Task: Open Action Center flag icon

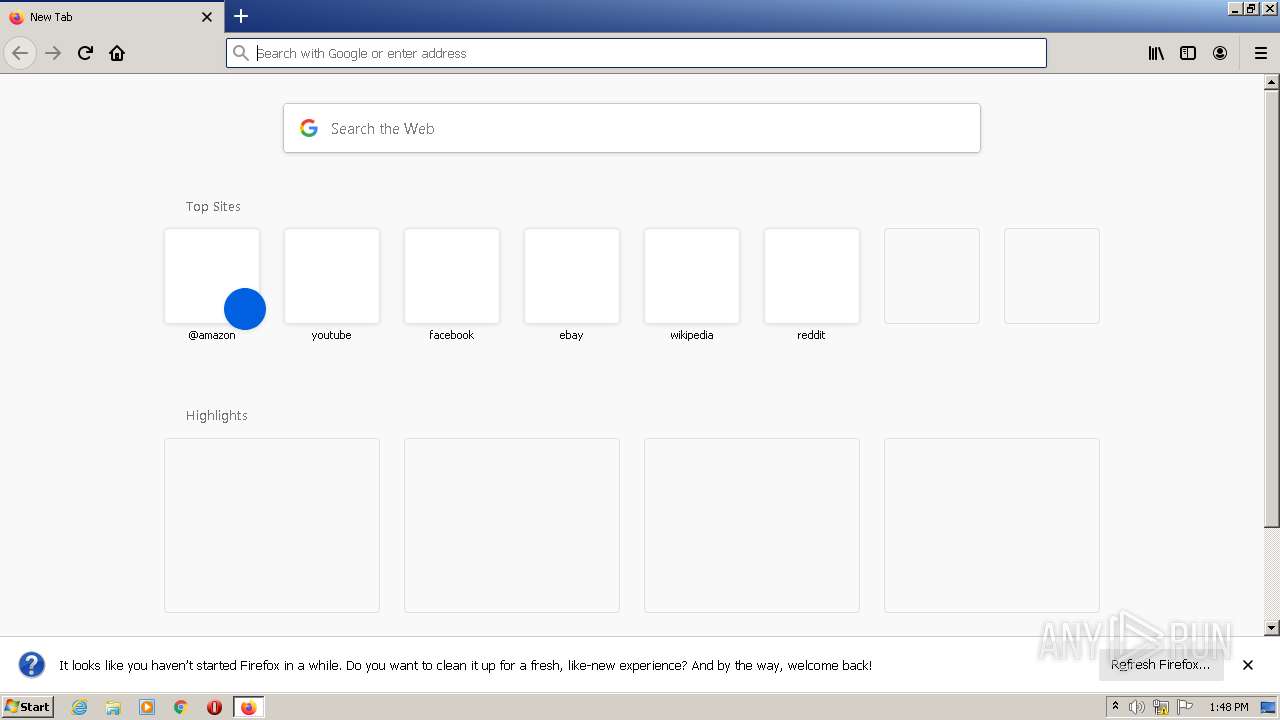Action: [1185, 707]
